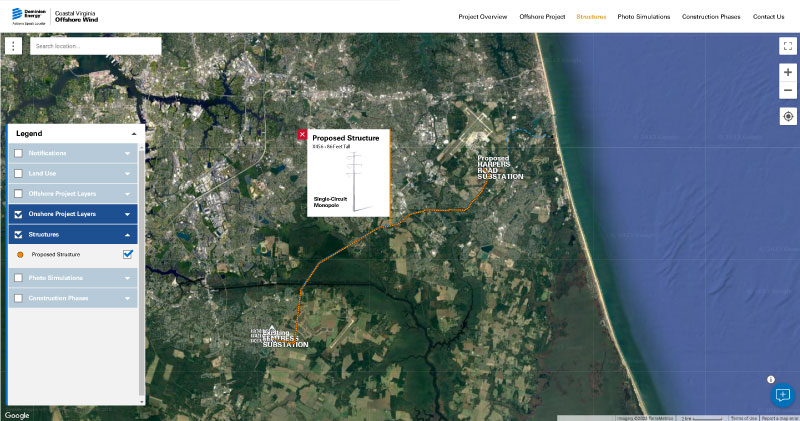
Task: Go to Construction Phases in navigation
Action: (711, 17)
